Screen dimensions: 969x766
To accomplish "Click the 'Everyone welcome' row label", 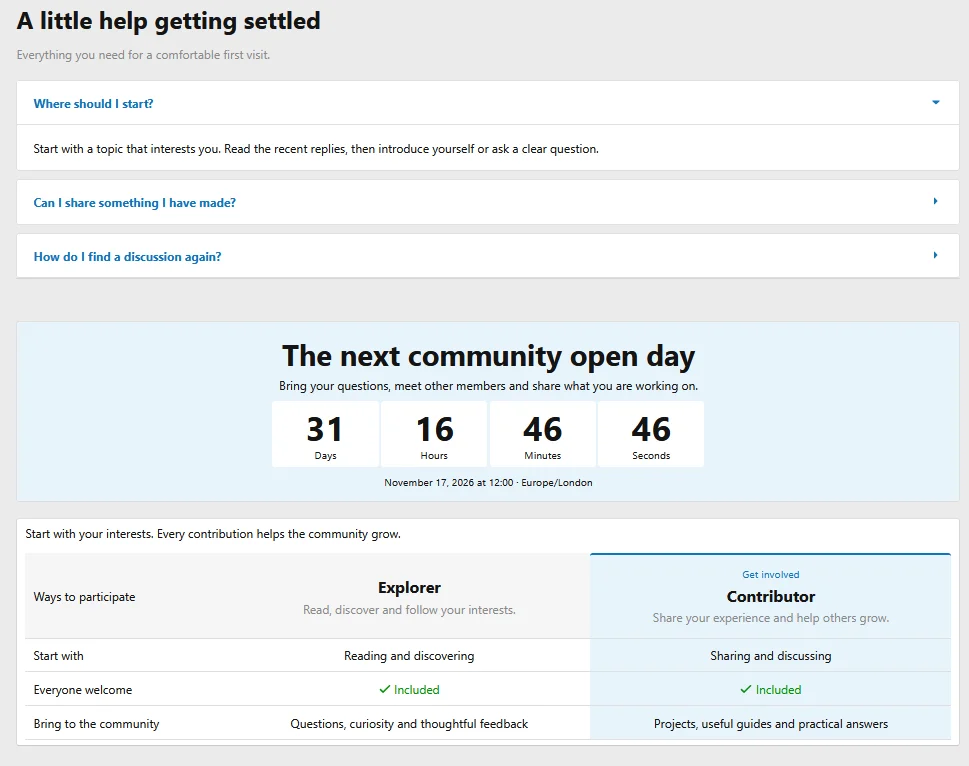I will coord(83,689).
